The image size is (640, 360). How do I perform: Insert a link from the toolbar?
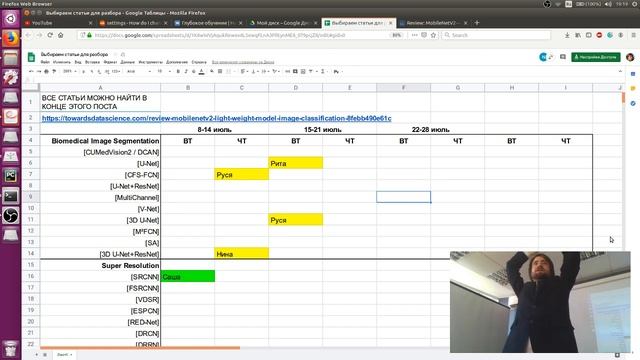click(x=287, y=71)
